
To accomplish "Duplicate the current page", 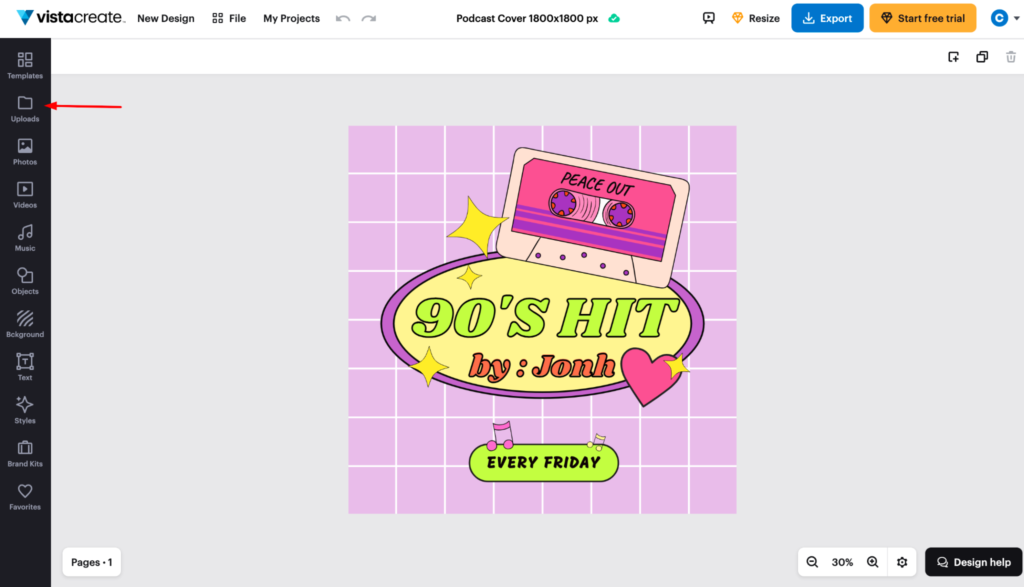I will (982, 57).
